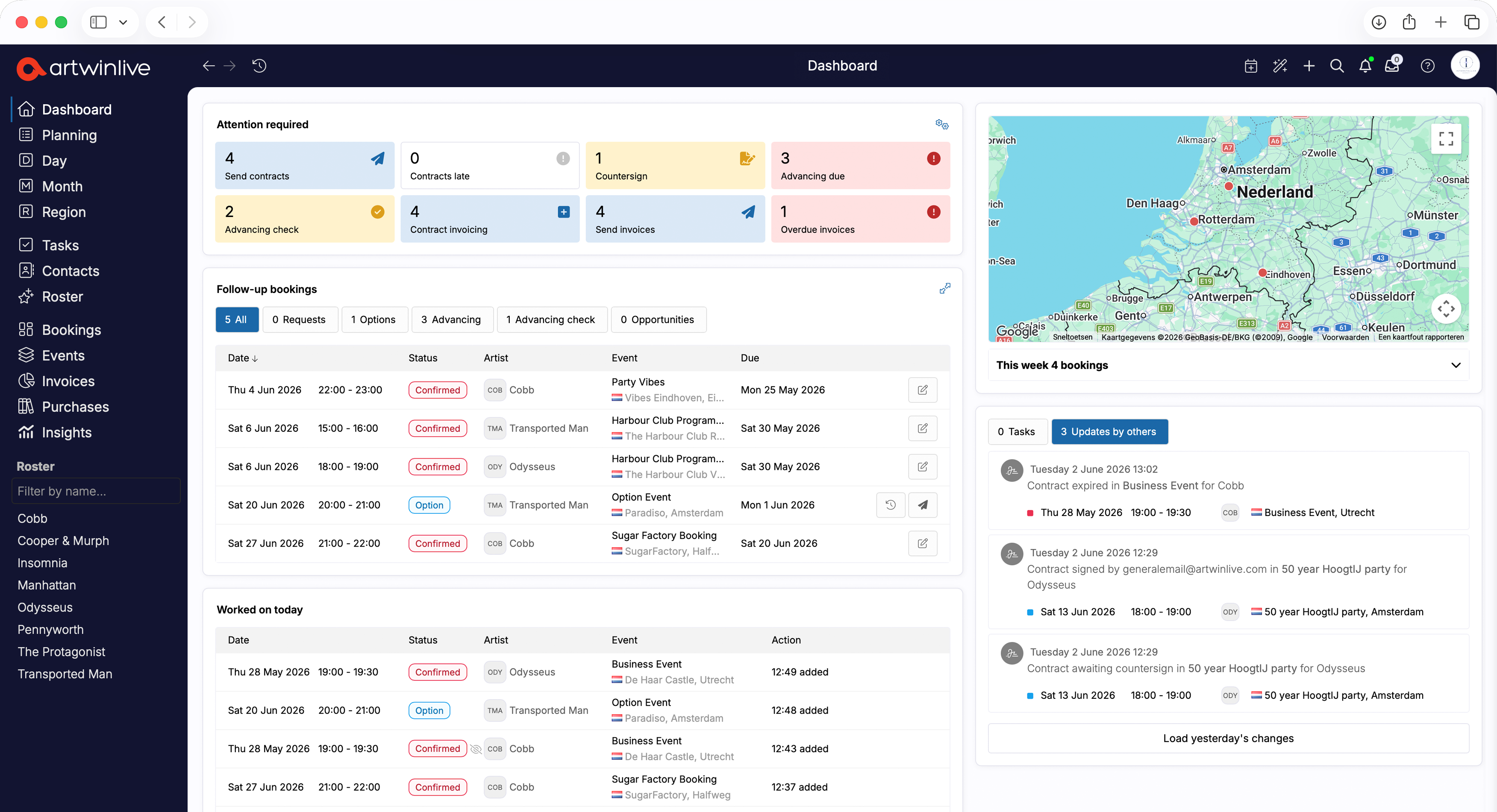
Task: Open the 2 Advancing check card
Action: tap(305, 219)
